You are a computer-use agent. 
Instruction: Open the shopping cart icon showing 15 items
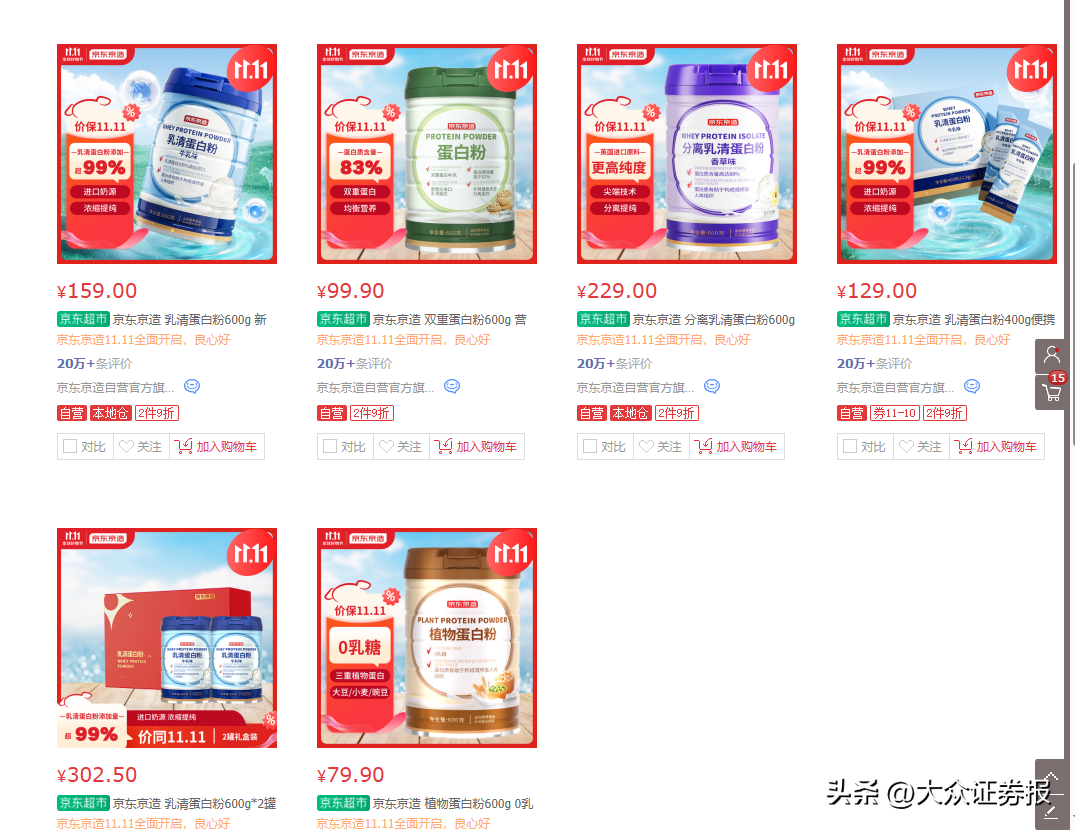(x=1052, y=392)
